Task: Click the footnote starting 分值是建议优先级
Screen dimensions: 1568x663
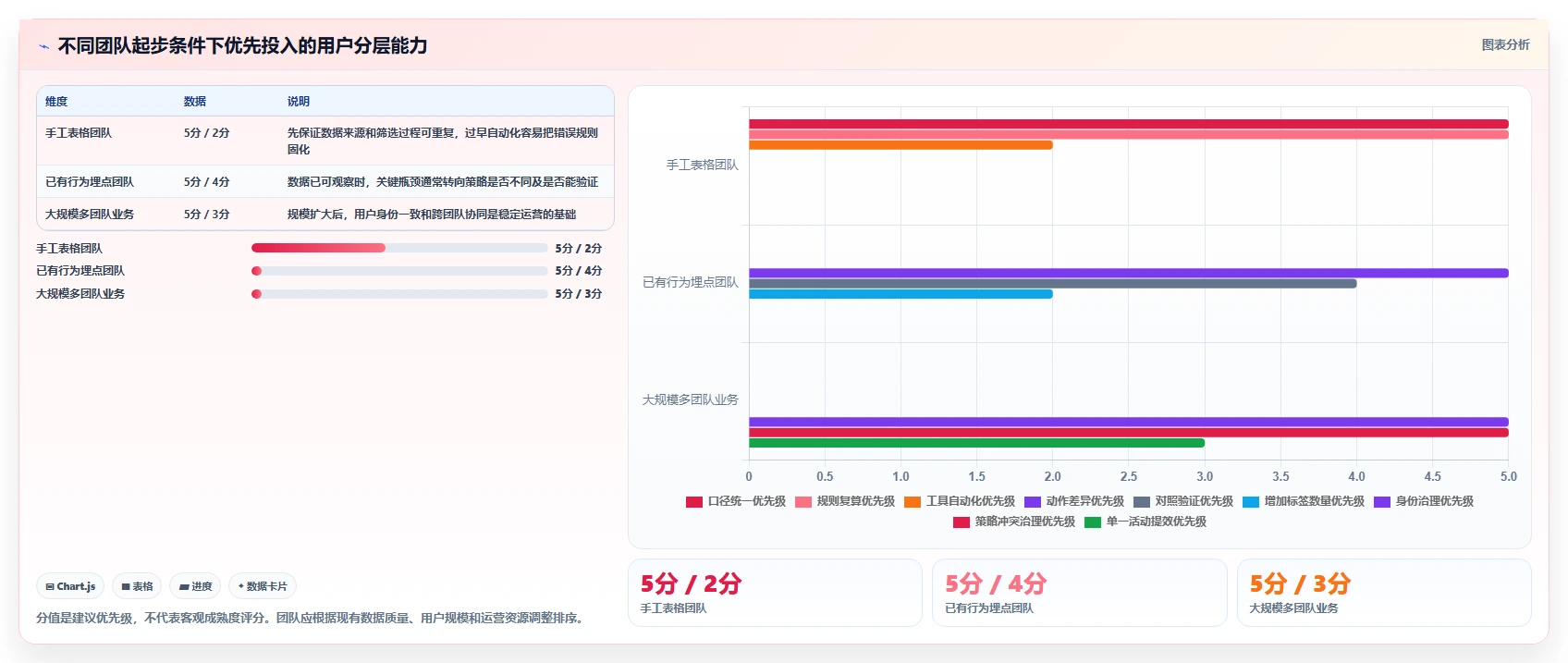Action: click(x=312, y=618)
